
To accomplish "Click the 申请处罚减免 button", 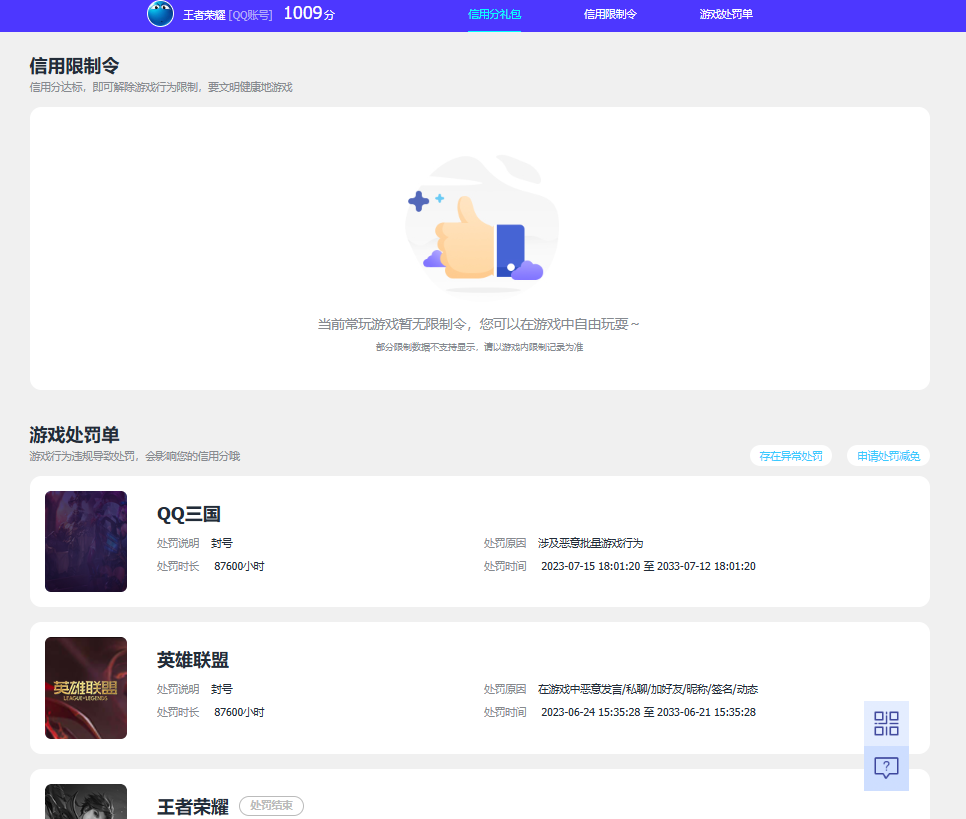I will pyautogui.click(x=888, y=456).
